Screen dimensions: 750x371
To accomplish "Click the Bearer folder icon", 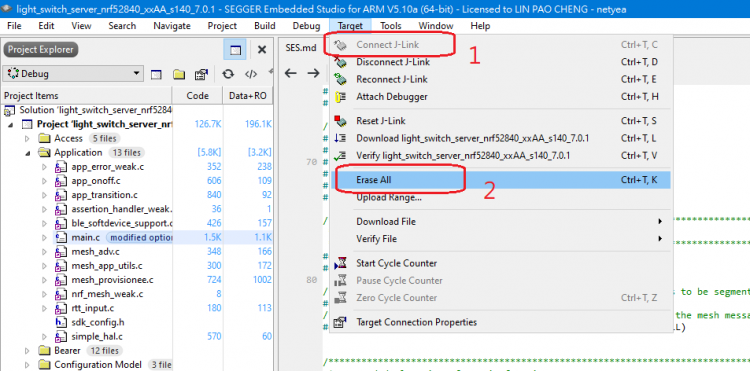I will pos(44,351).
